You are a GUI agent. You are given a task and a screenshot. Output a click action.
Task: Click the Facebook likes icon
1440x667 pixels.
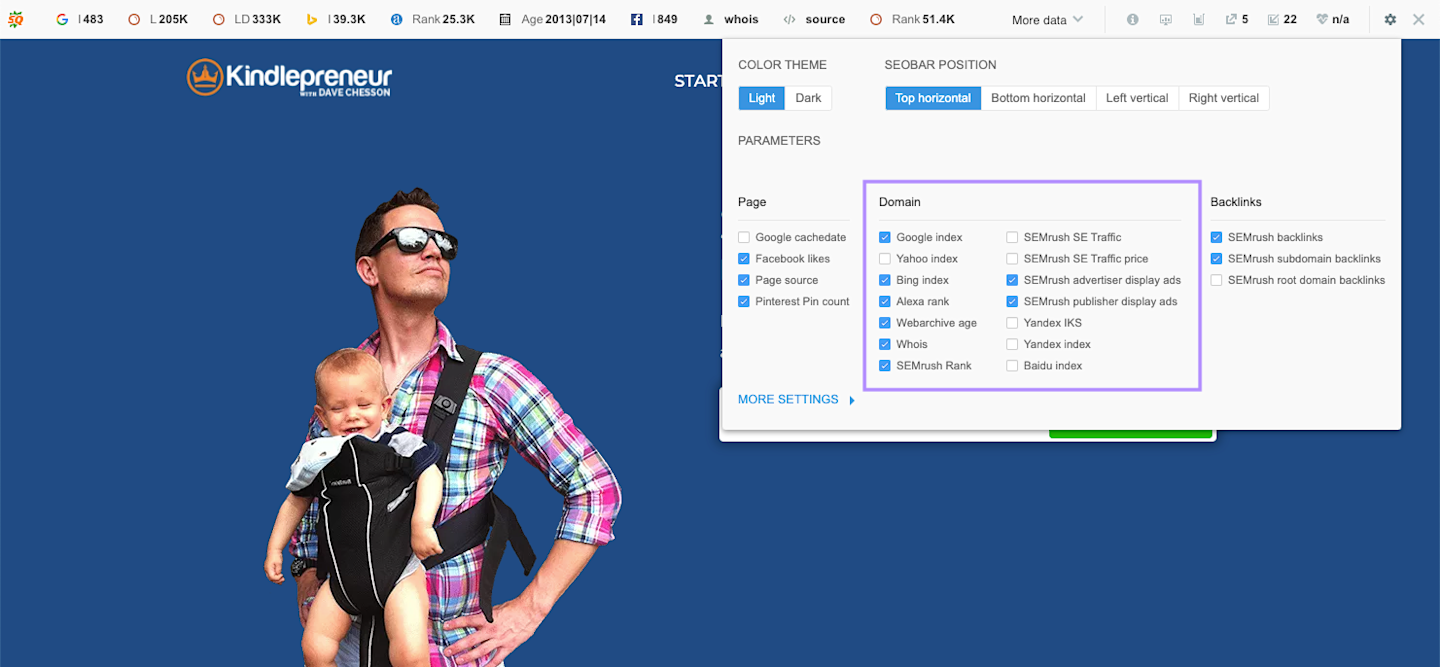(x=637, y=19)
